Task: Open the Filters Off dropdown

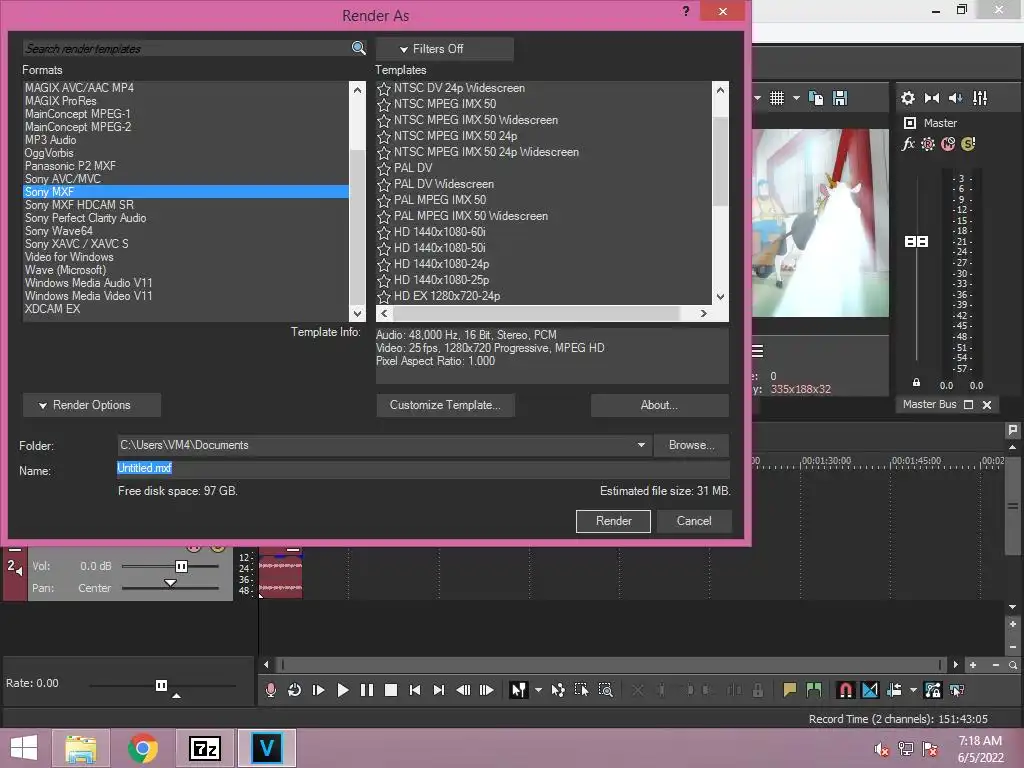Action: tap(444, 49)
